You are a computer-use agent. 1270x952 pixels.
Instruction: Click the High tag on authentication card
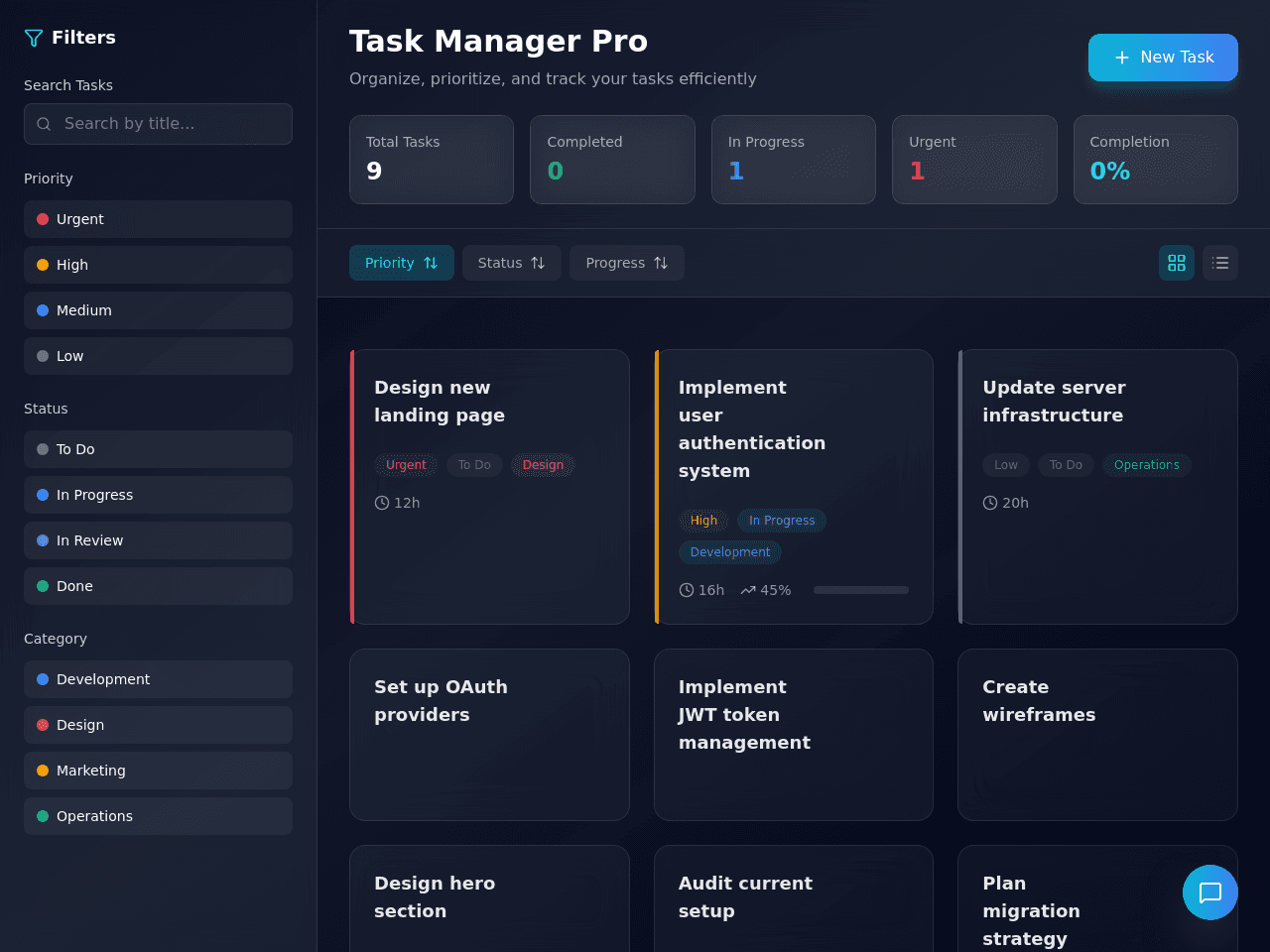[x=703, y=521]
